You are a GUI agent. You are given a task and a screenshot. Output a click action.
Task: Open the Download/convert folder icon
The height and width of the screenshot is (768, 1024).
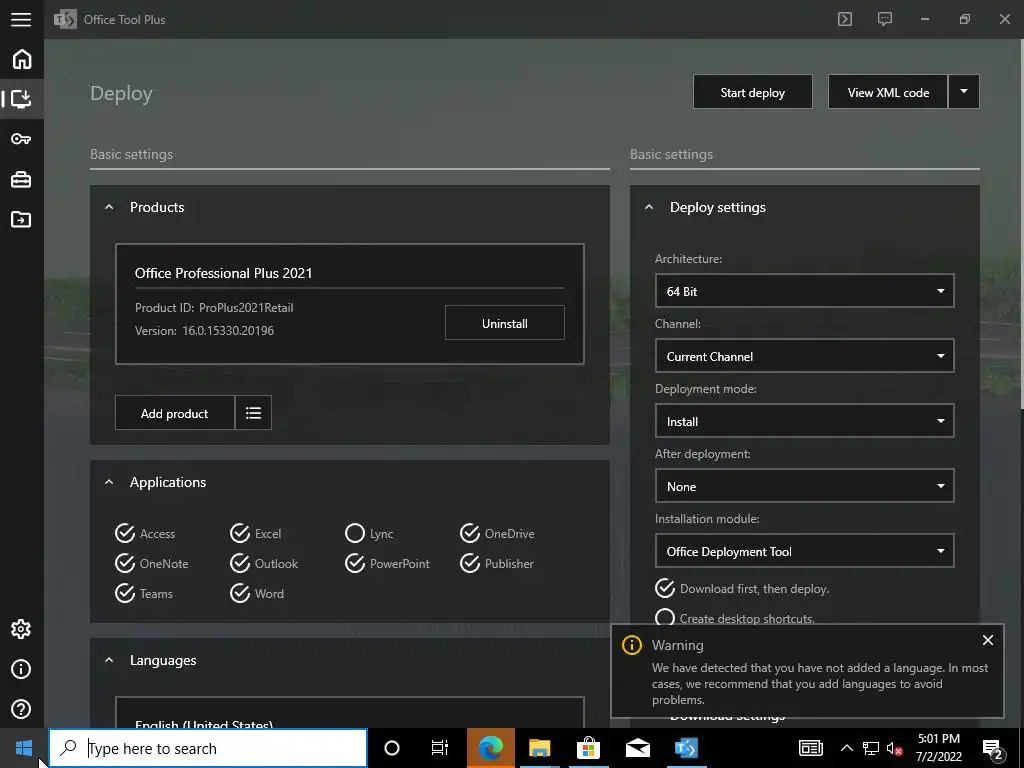tap(21, 219)
